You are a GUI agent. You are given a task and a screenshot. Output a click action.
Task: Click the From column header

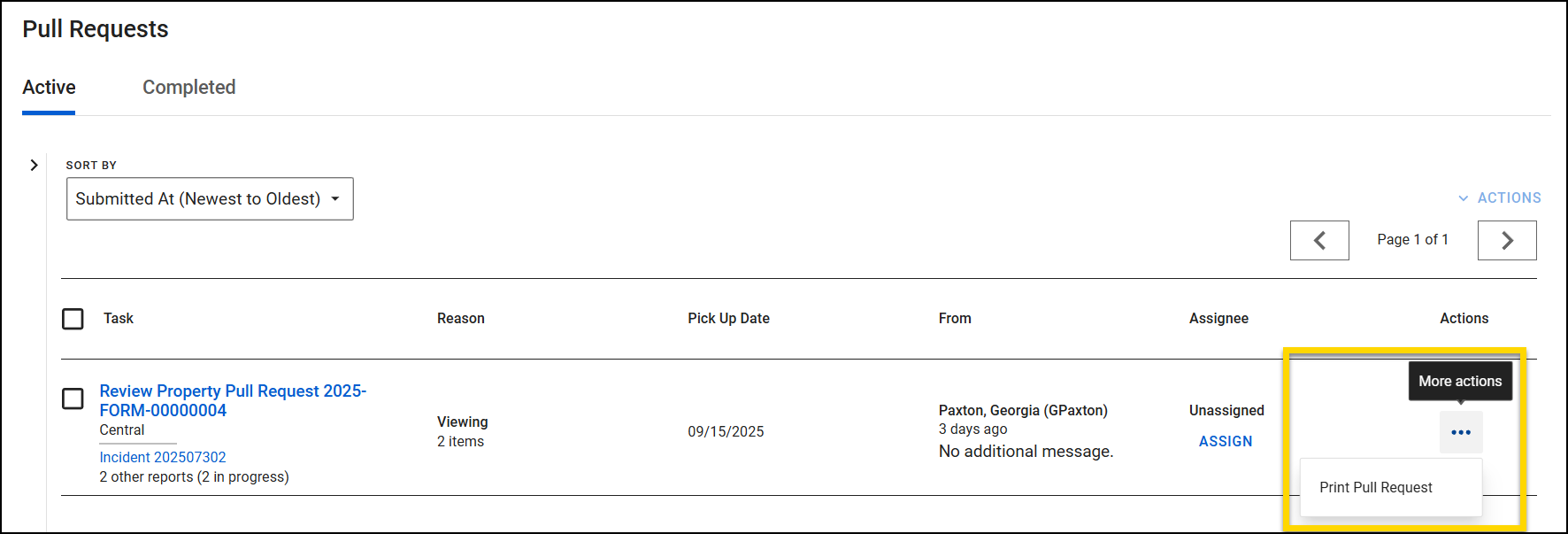tap(955, 319)
